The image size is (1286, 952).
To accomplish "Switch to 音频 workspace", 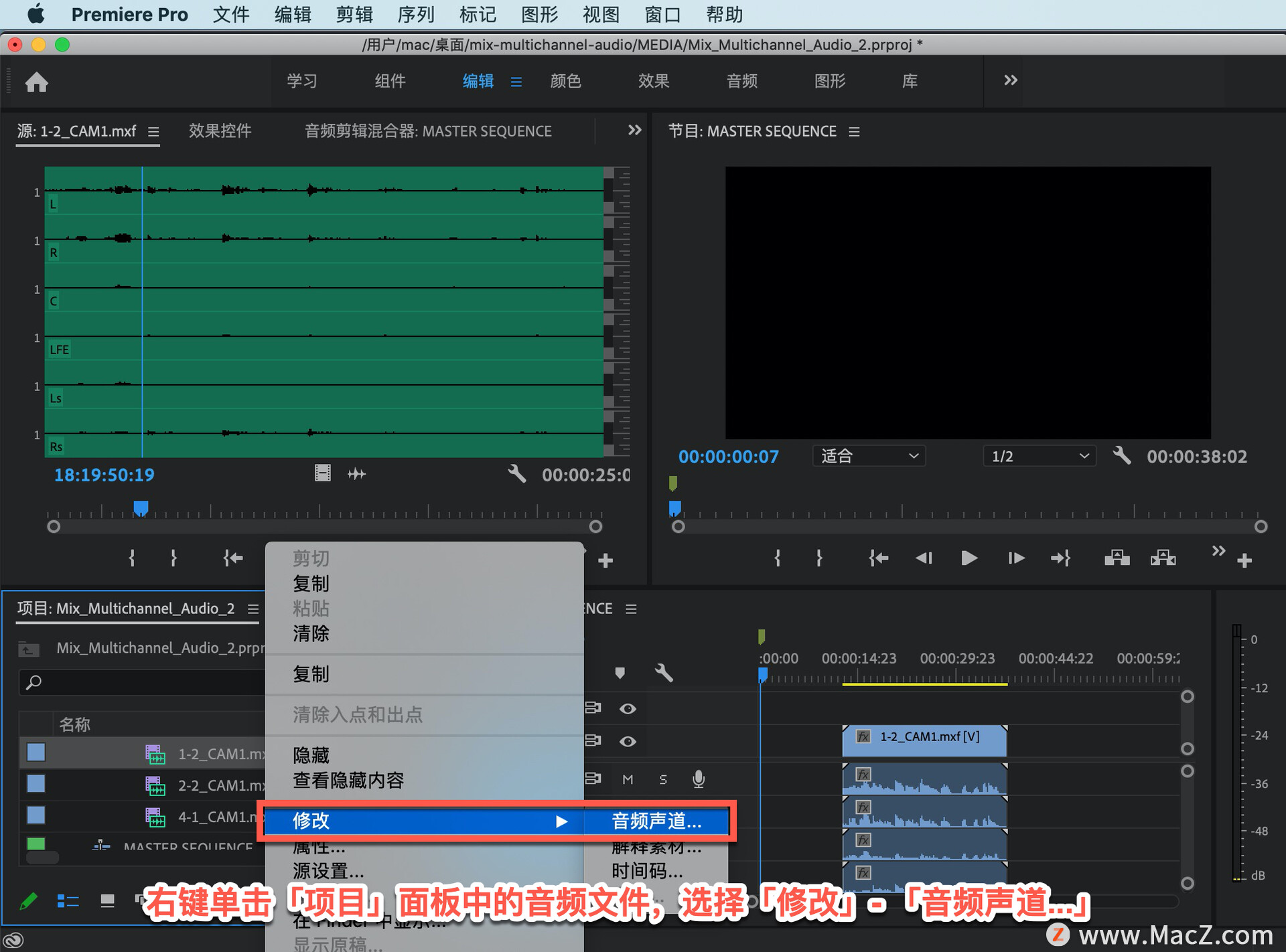I will (x=742, y=81).
